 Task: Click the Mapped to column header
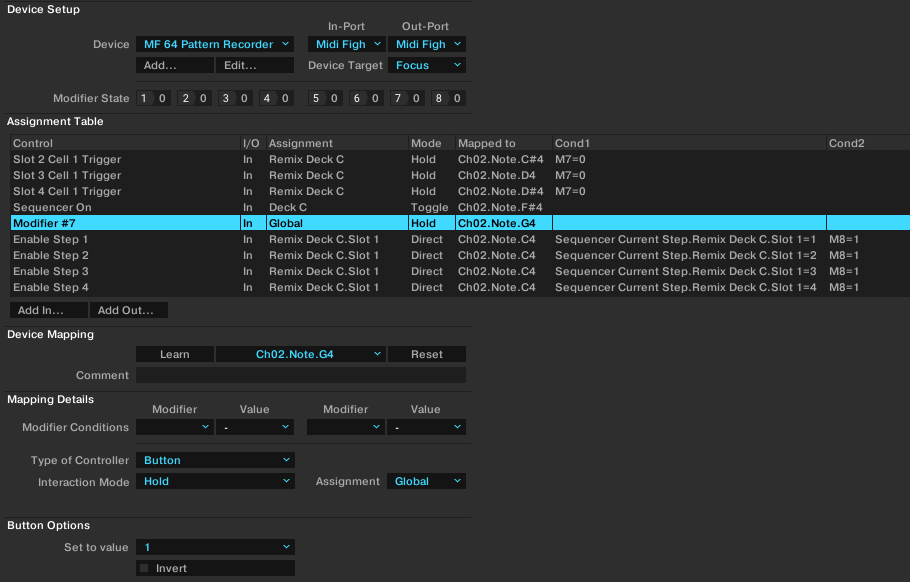coord(504,143)
